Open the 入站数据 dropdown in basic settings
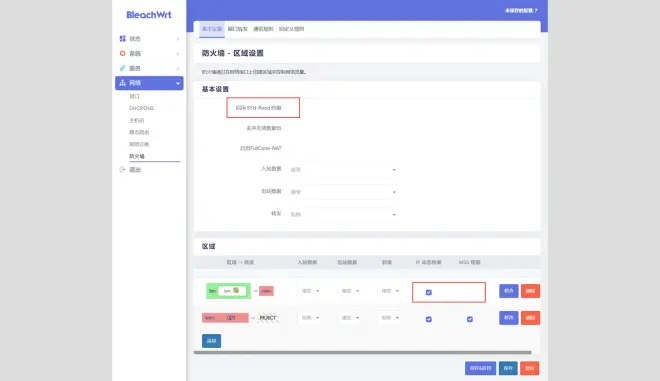Viewport: 660px width, 381px height. tap(343, 170)
